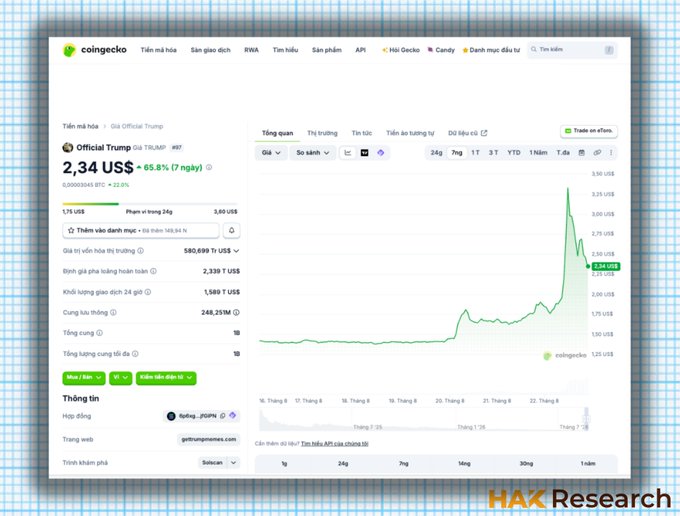This screenshot has height=516, width=680.
Task: Open gettrumpmemes.com website link
Action: pos(209,439)
